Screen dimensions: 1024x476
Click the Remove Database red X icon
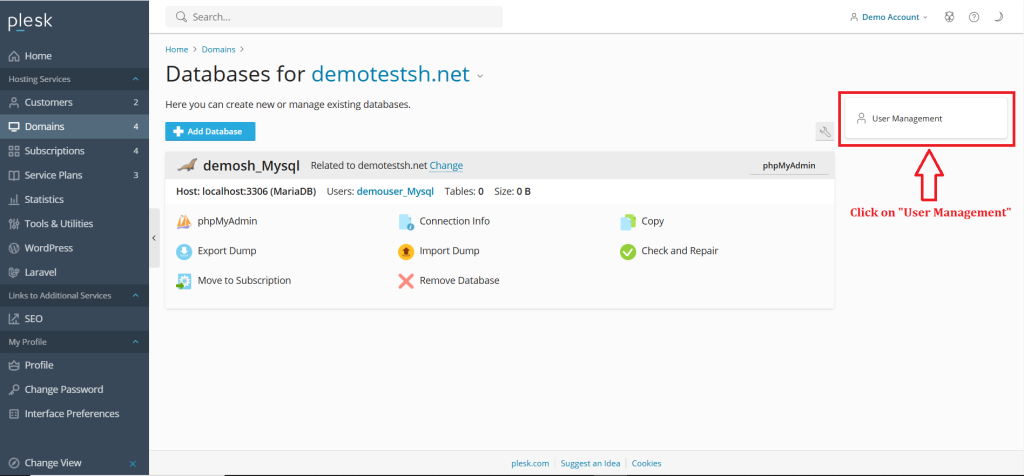[406, 281]
